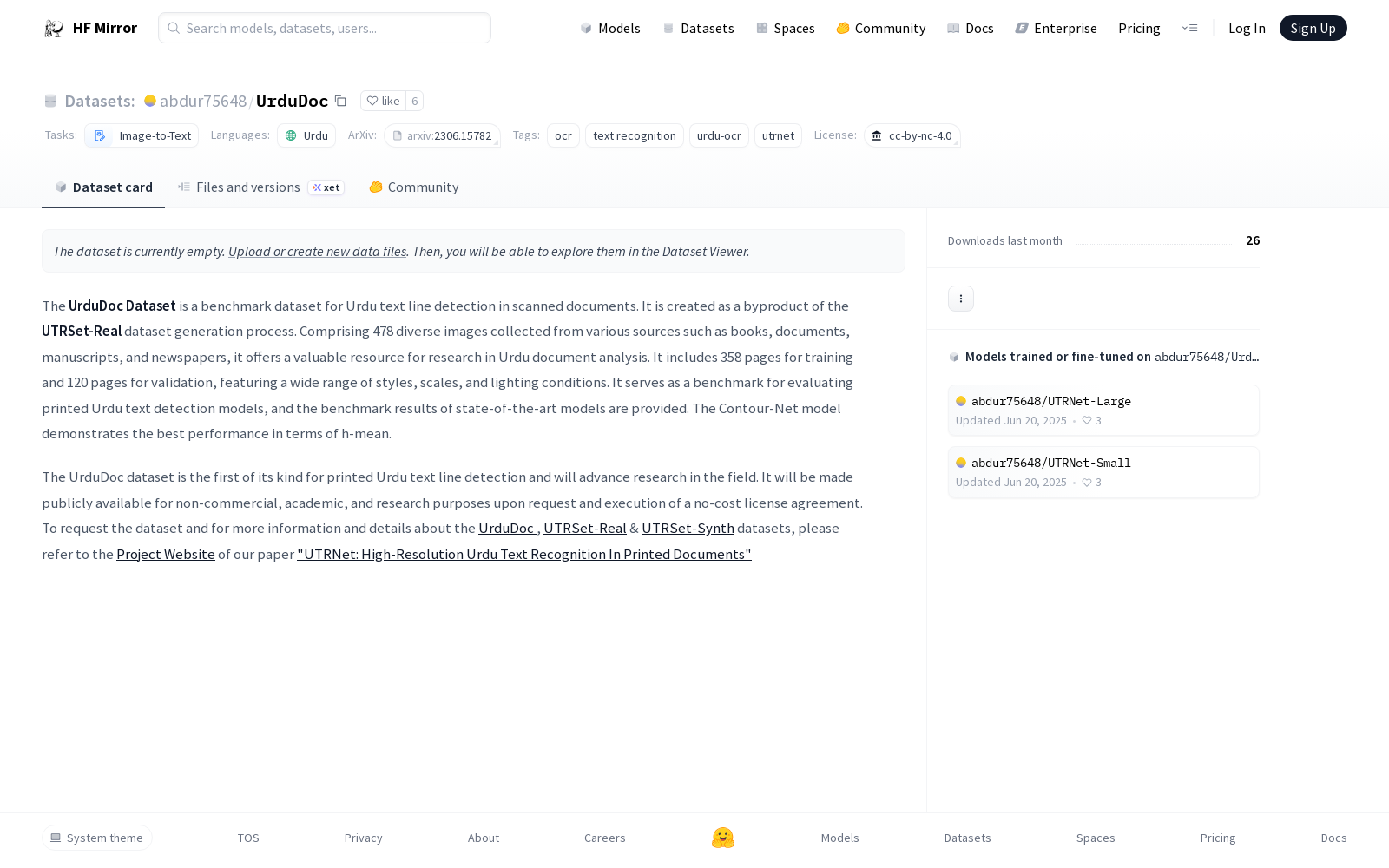This screenshot has width=1389, height=868.
Task: Select the Urdu language tag
Action: click(306, 135)
